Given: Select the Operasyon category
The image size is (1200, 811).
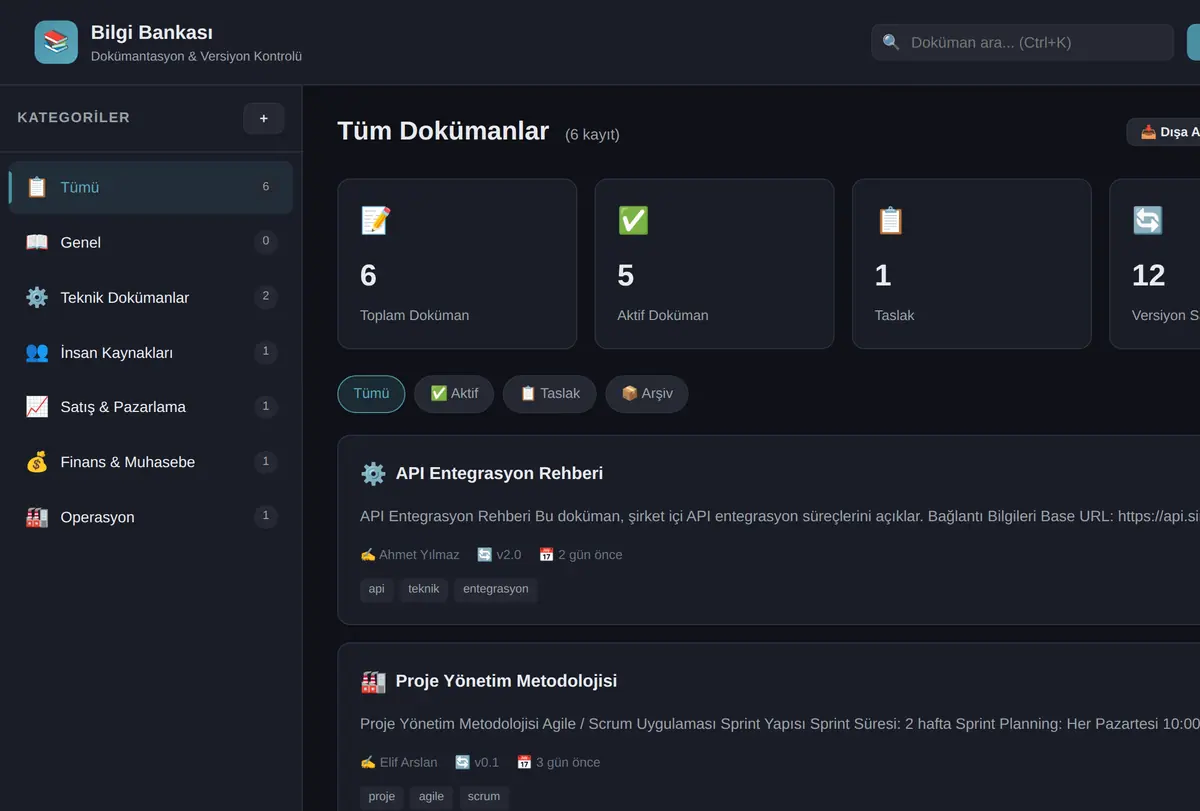Looking at the screenshot, I should tap(151, 517).
